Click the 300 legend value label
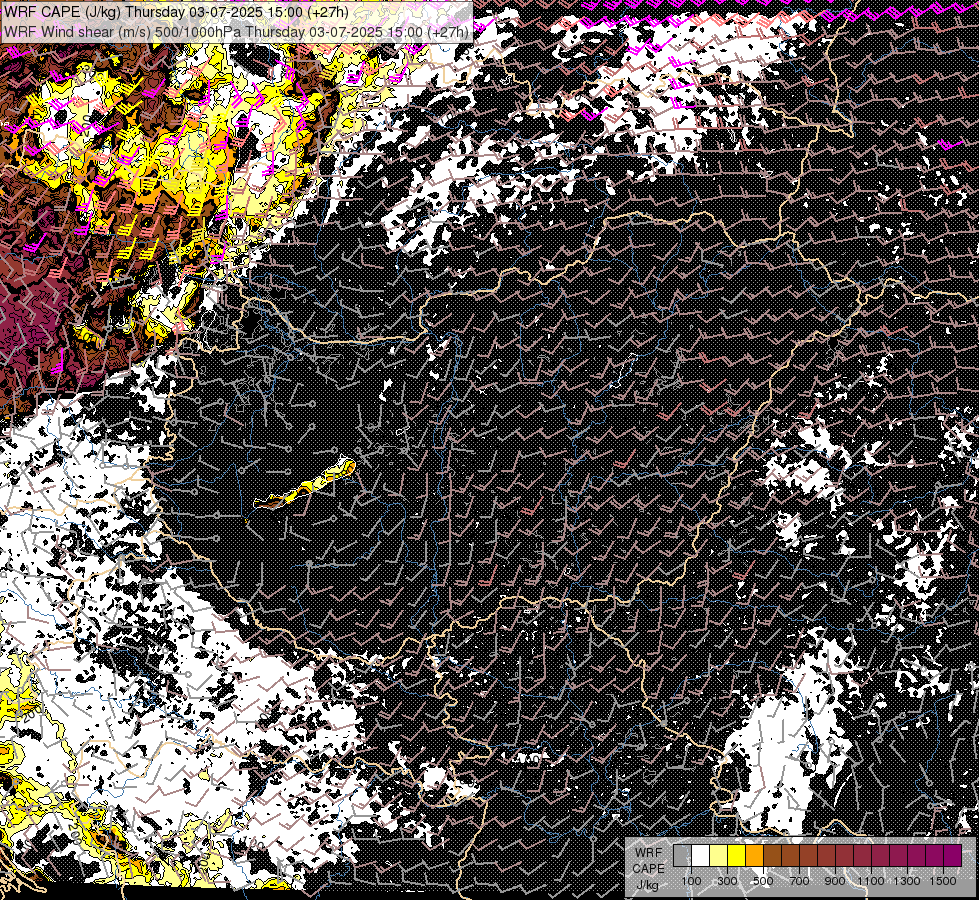This screenshot has height=900, width=979. point(727,881)
